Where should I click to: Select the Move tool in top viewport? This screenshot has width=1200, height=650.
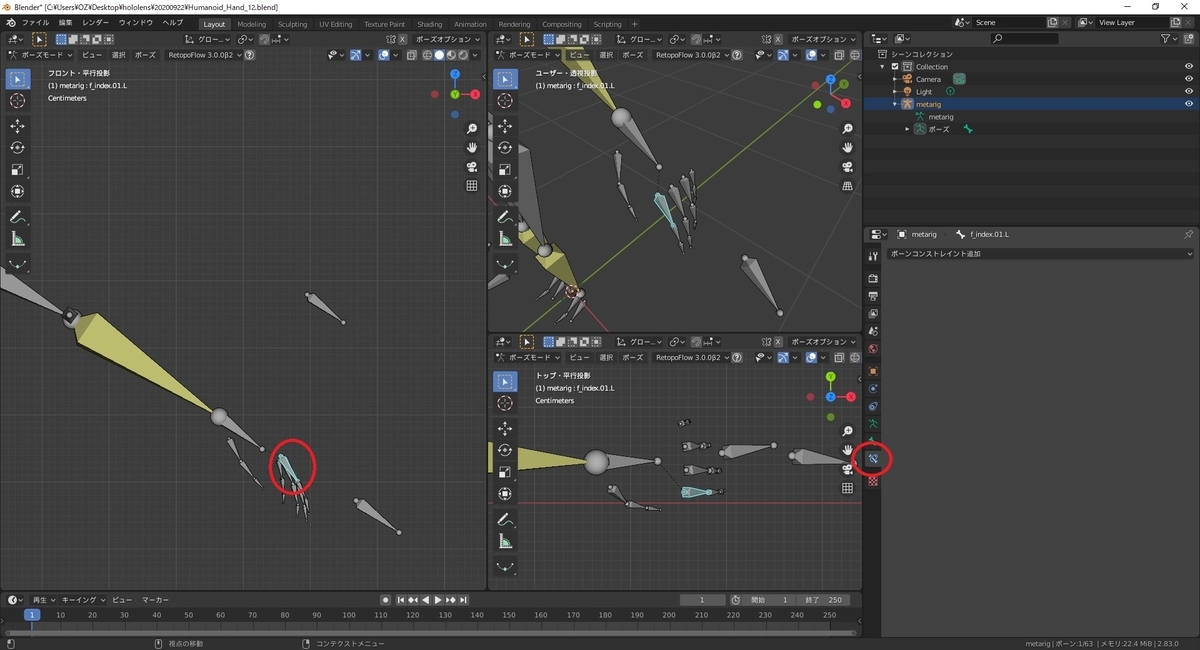click(x=506, y=428)
